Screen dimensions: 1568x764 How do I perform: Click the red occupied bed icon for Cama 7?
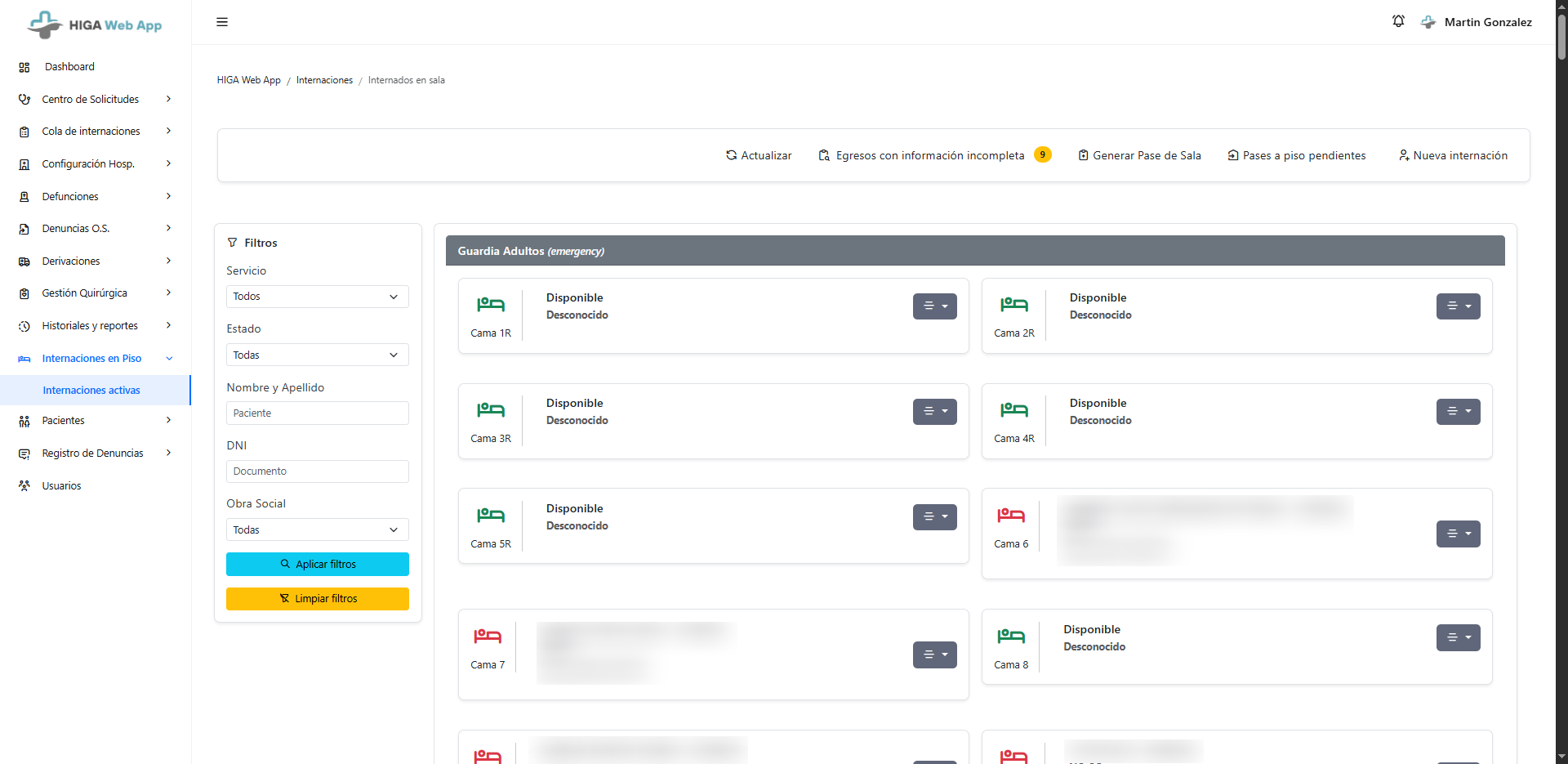pos(488,637)
